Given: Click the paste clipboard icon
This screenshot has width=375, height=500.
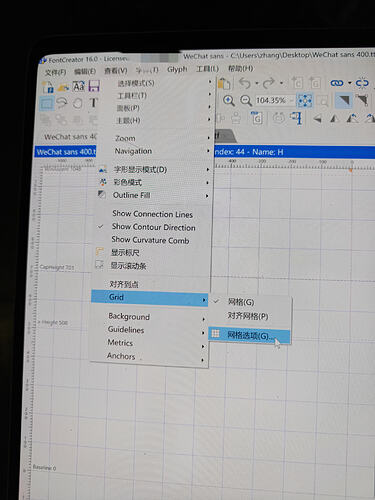Looking at the screenshot, I should [224, 83].
